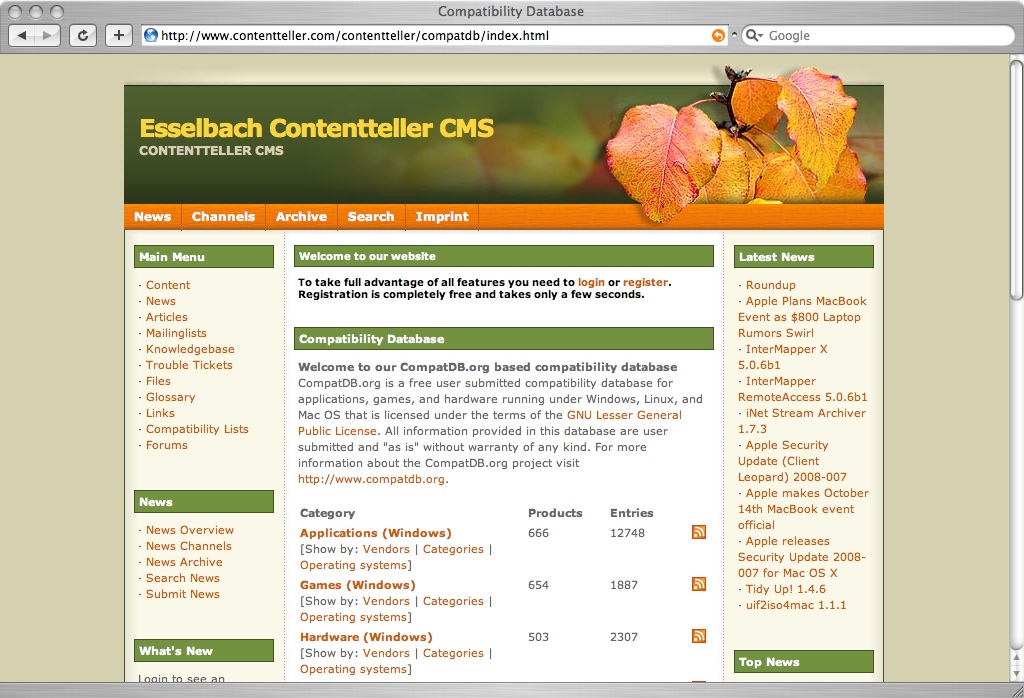This screenshot has height=698, width=1024.
Task: Click the address bar URL field
Action: point(434,35)
